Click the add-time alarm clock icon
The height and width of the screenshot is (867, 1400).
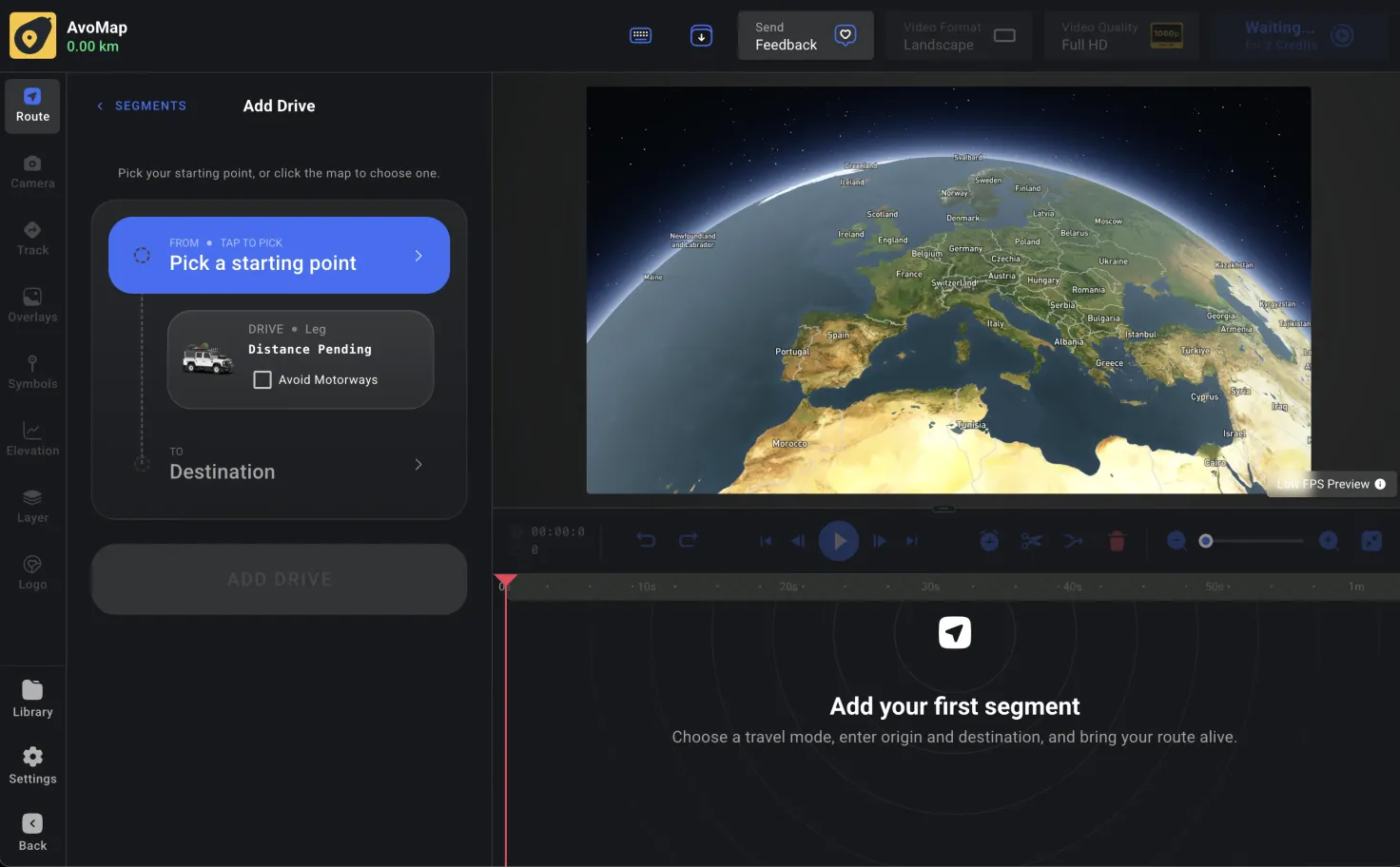(989, 541)
